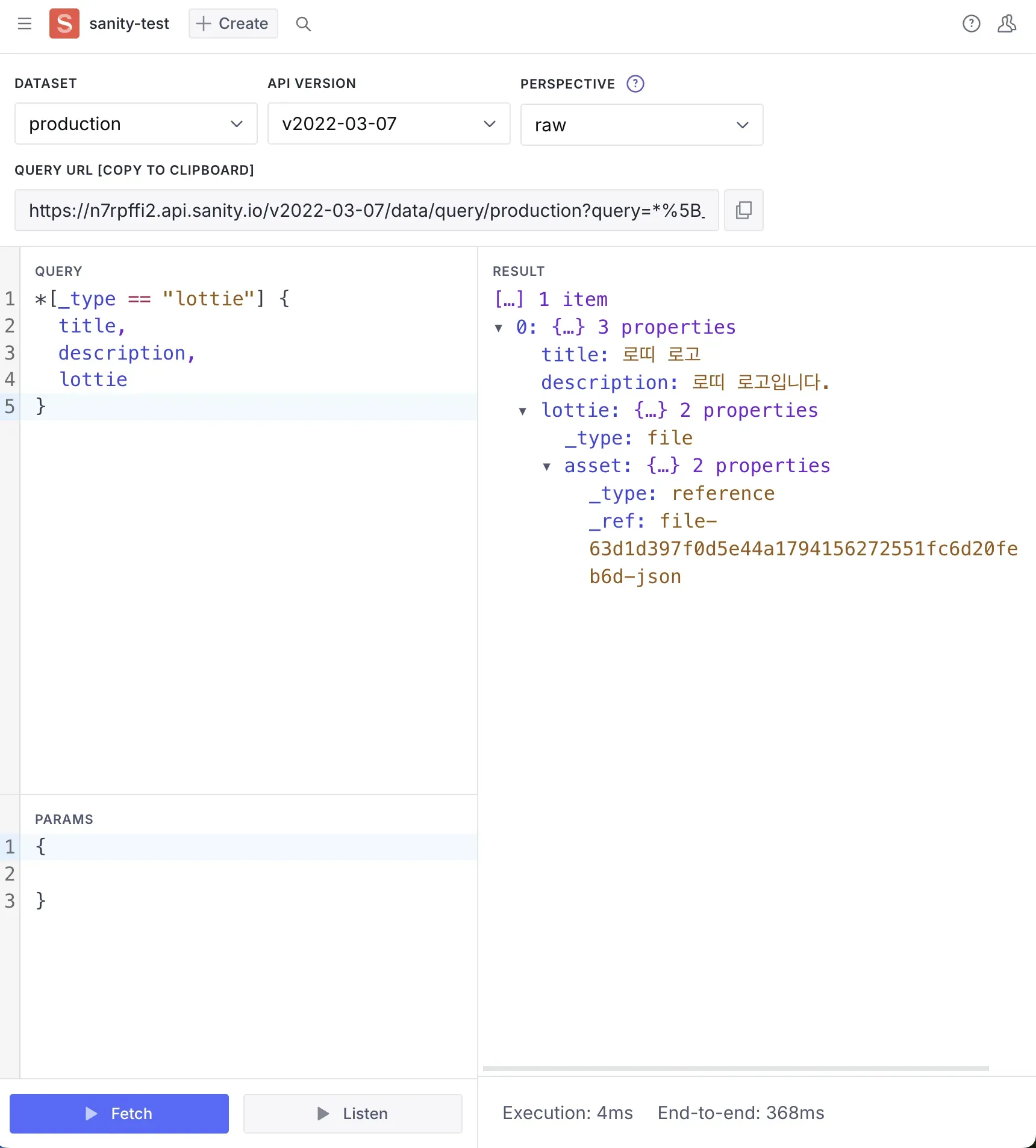Open the hamburger navigation menu

(x=25, y=23)
